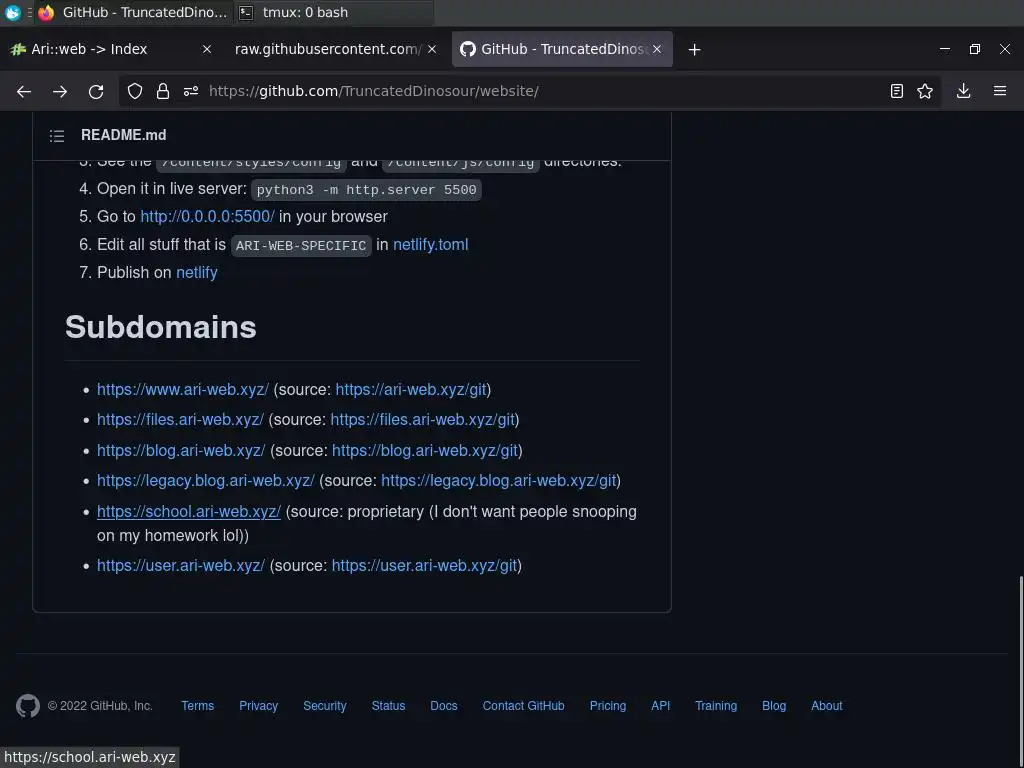This screenshot has height=768, width=1024.
Task: Click ARI-WEB-SPECIFIC code text
Action: pyautogui.click(x=301, y=246)
